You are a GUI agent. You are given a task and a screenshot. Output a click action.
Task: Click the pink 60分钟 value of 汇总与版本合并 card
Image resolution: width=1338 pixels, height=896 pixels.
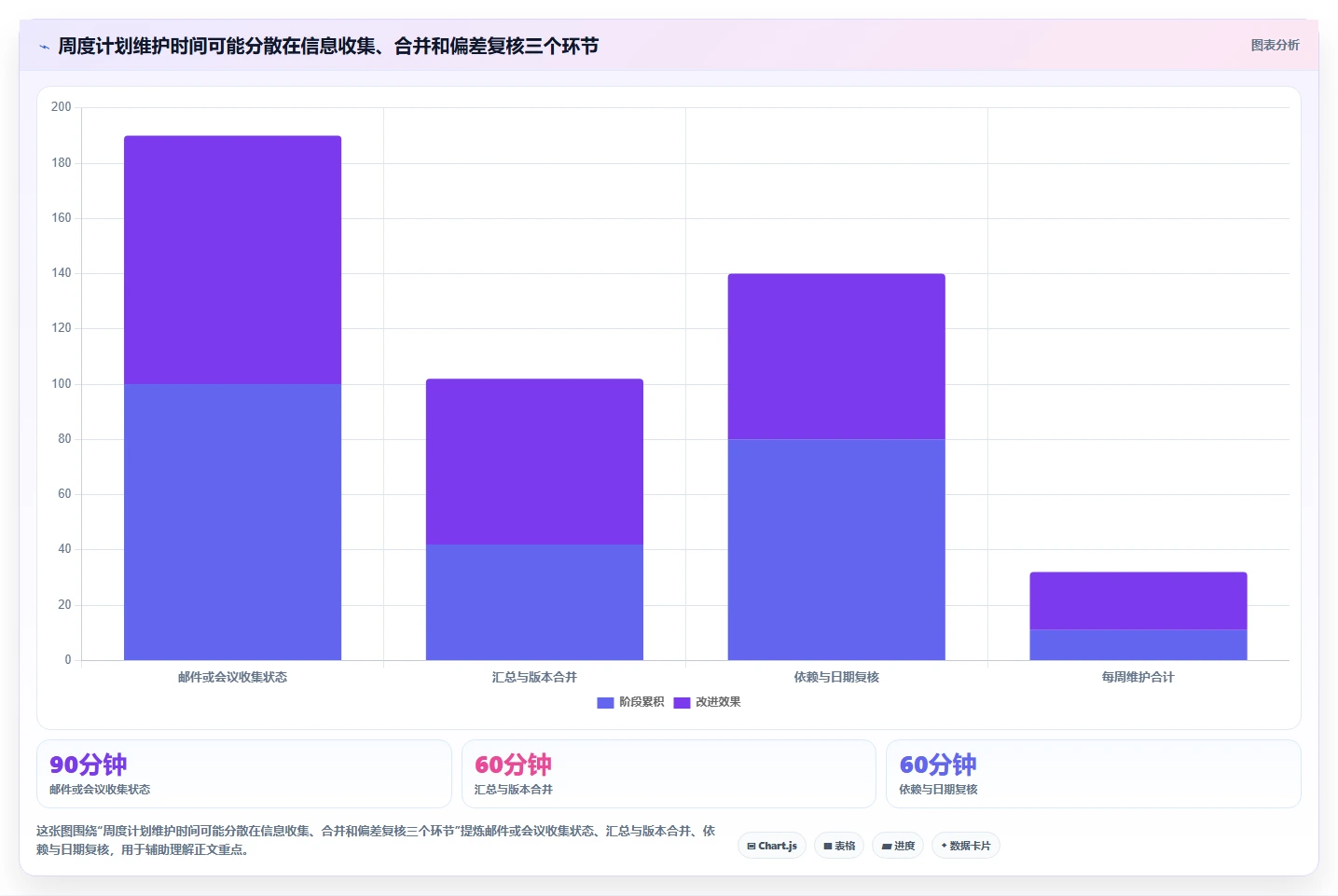pyautogui.click(x=513, y=765)
